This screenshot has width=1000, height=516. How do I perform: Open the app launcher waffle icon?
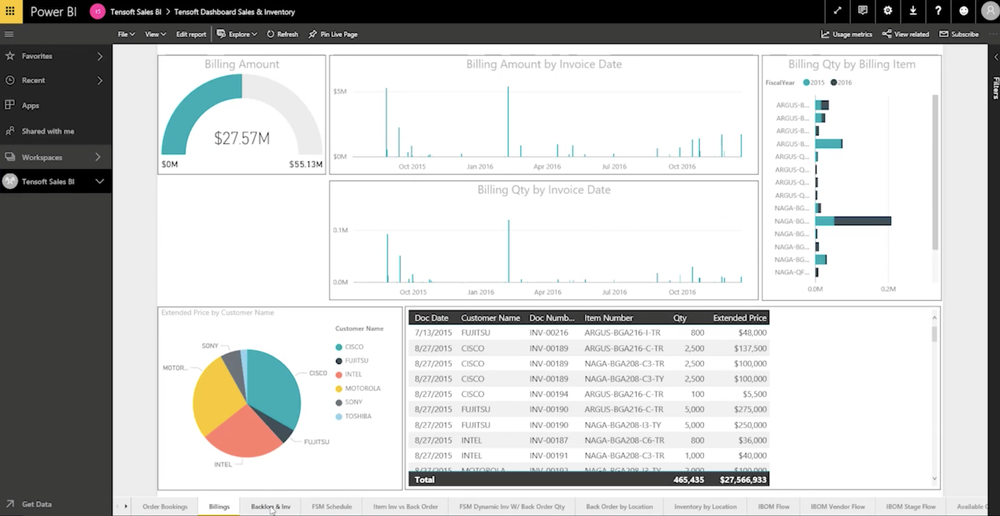pyautogui.click(x=10, y=11)
